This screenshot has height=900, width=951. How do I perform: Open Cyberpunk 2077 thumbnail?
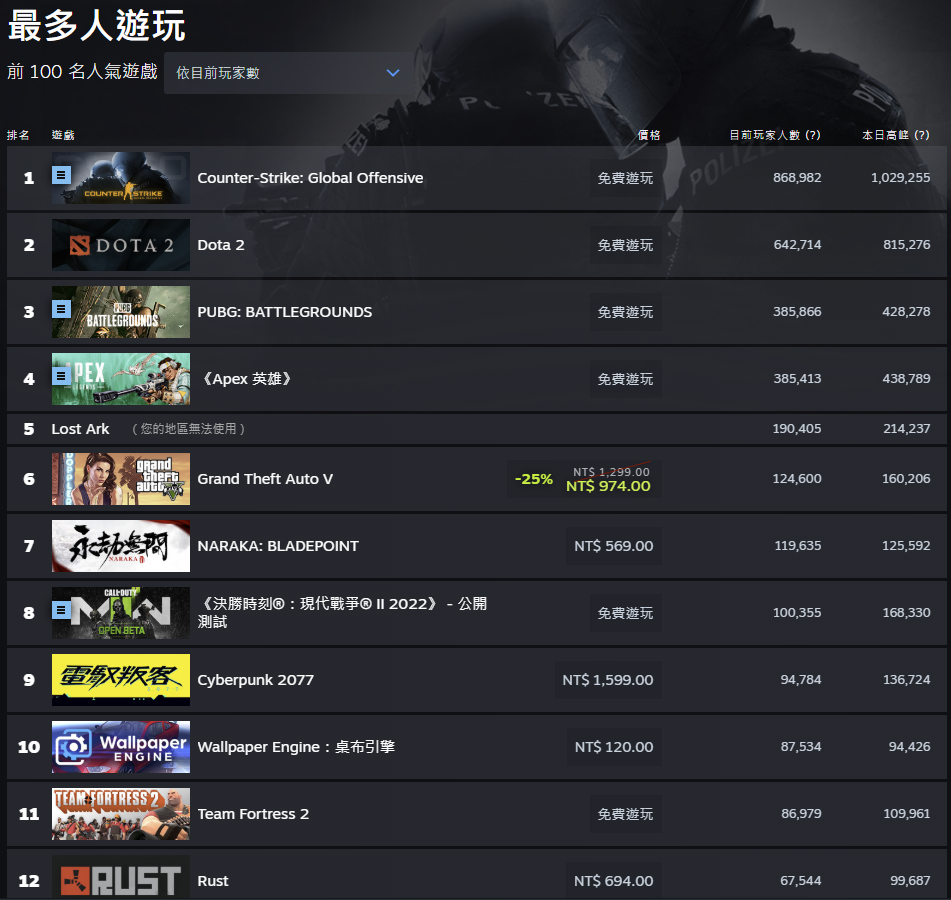(121, 680)
